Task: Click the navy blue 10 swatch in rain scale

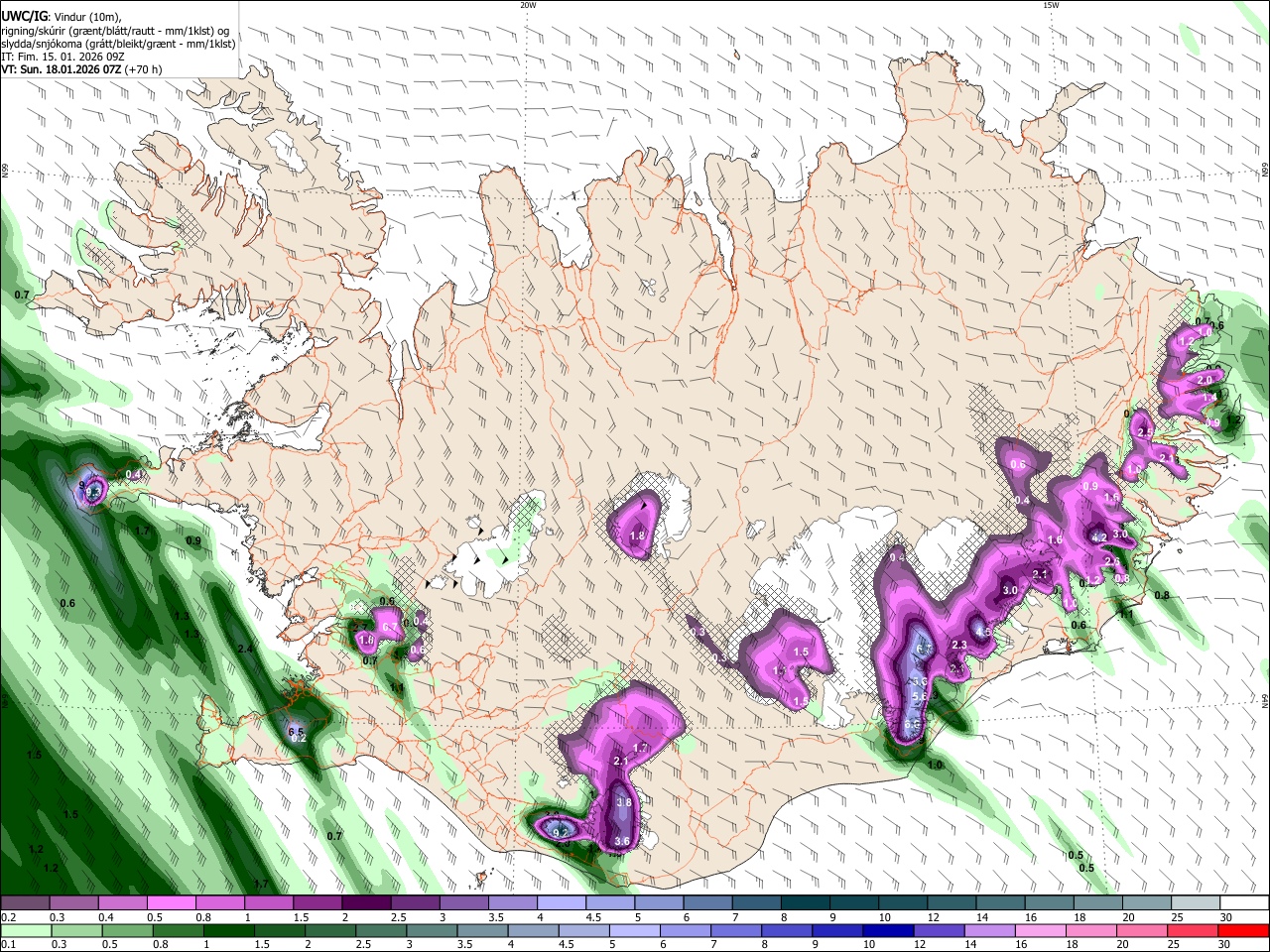Action: pos(889,930)
